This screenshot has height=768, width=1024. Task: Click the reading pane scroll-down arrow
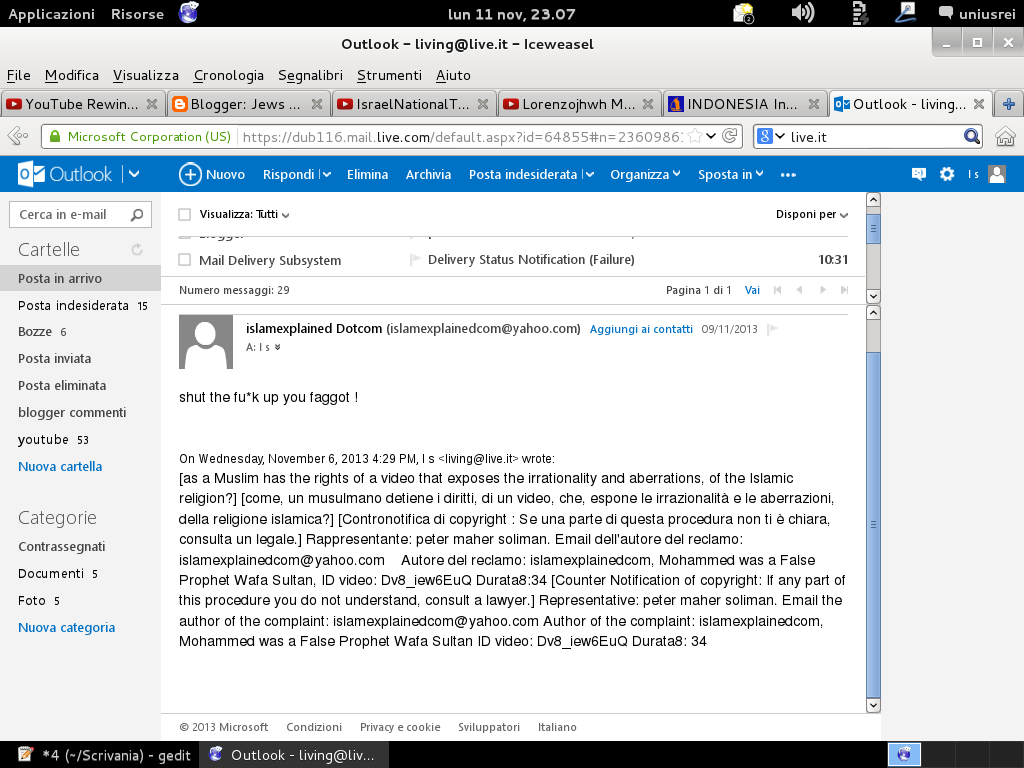[x=873, y=705]
